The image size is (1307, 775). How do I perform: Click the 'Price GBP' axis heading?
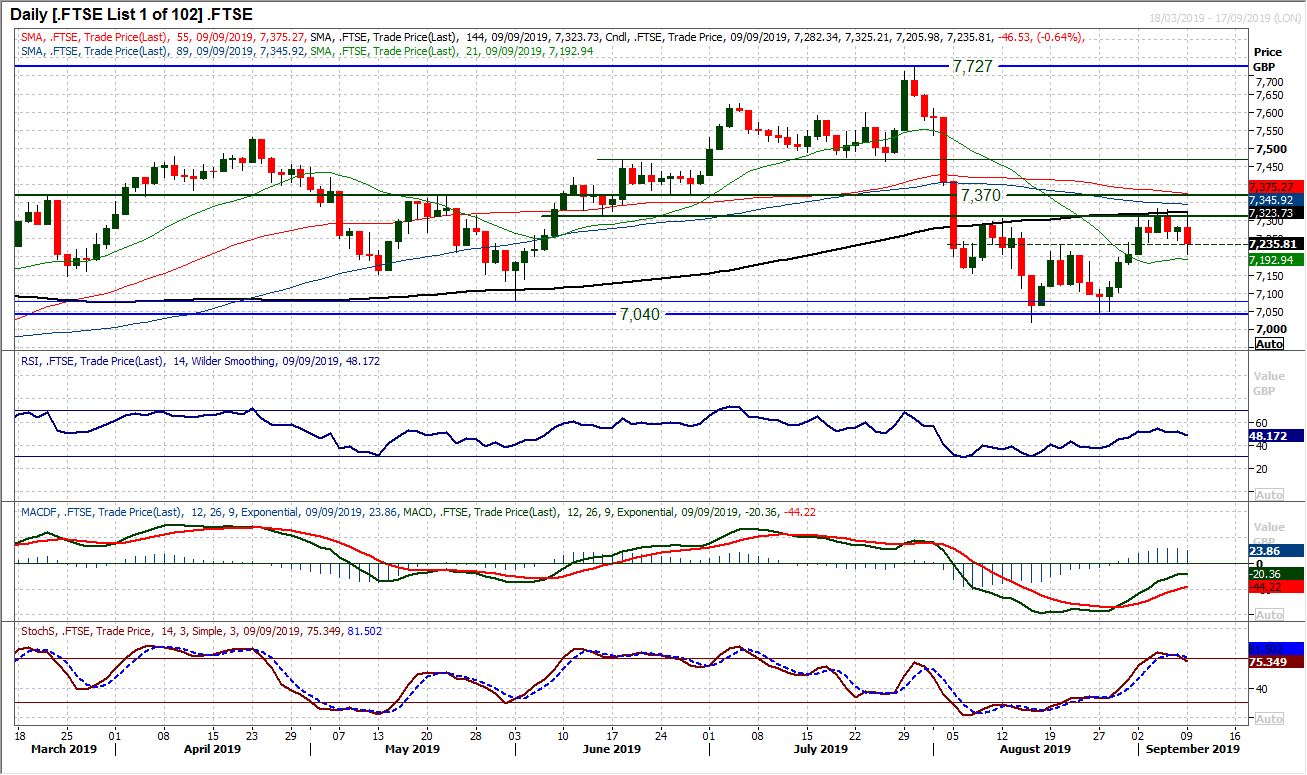pyautogui.click(x=1268, y=59)
